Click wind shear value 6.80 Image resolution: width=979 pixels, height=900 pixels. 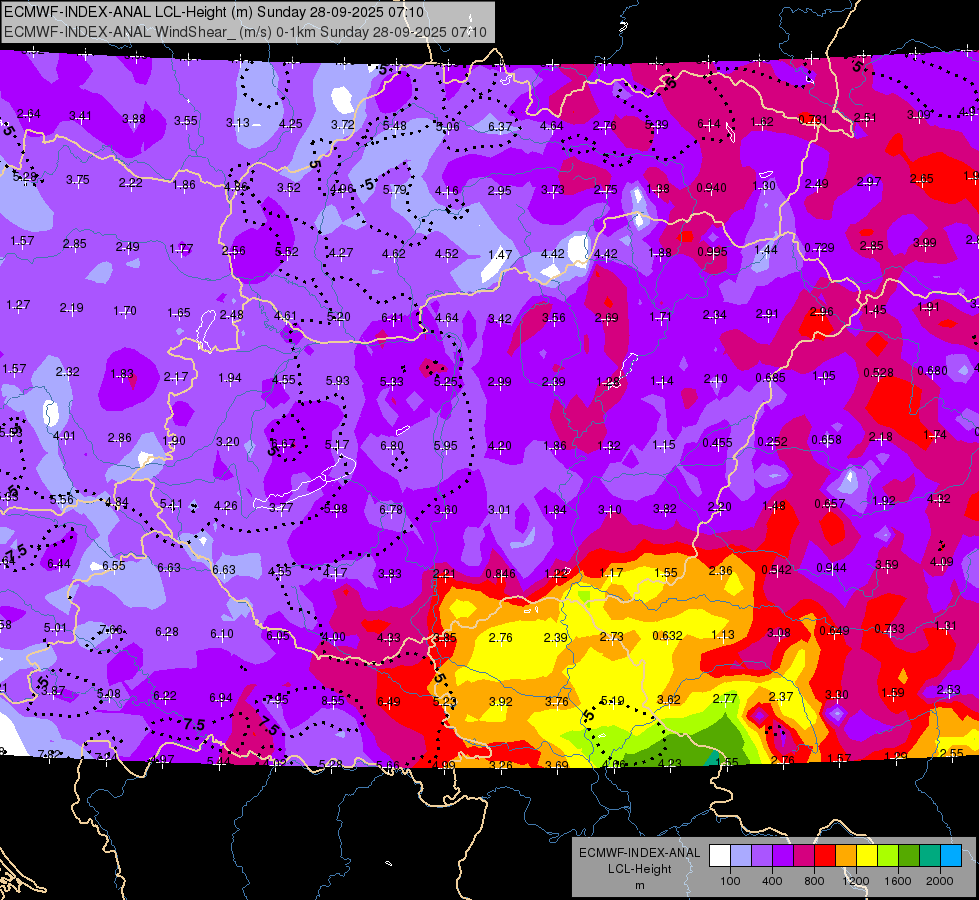pyautogui.click(x=391, y=446)
